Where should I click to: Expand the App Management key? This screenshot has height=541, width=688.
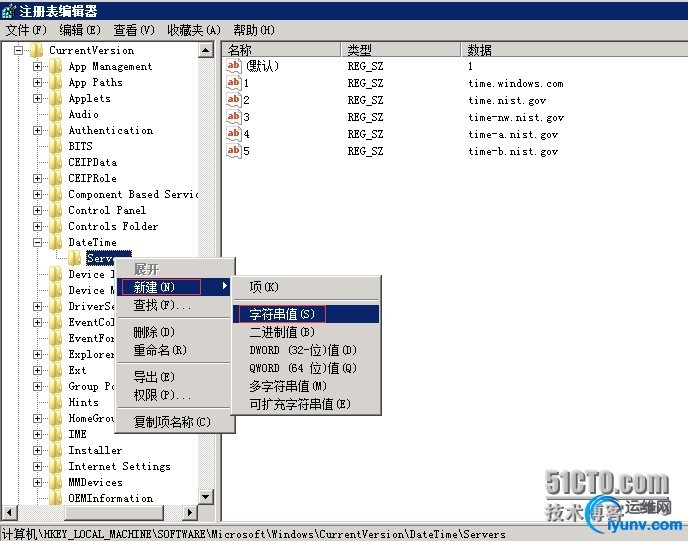38,66
